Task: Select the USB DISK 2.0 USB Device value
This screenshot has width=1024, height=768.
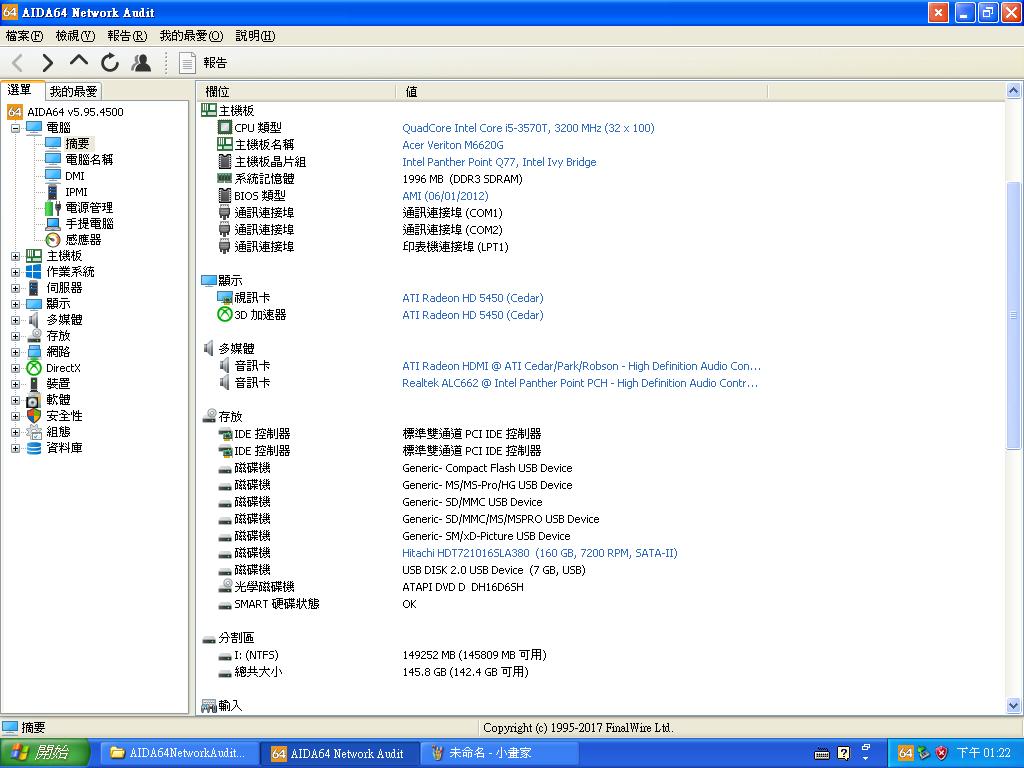Action: (494, 570)
